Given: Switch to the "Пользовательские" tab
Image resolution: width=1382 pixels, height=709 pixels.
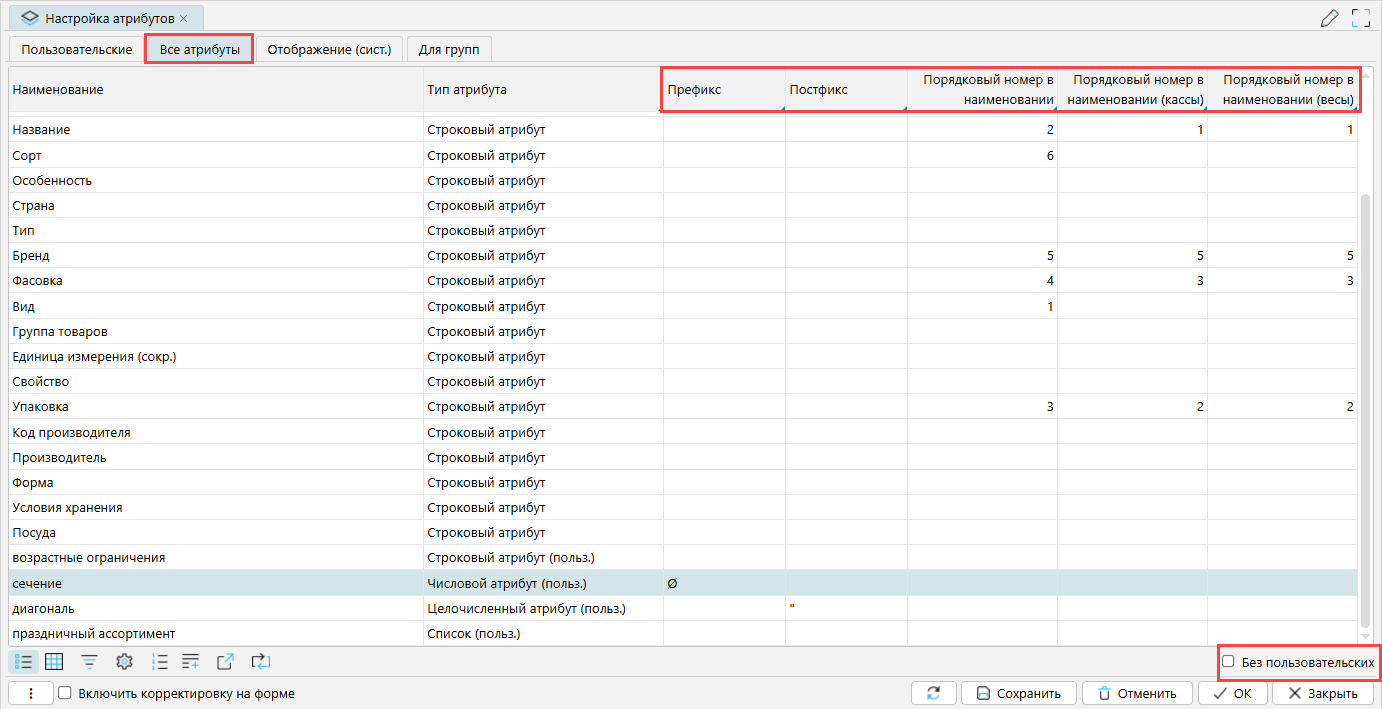Looking at the screenshot, I should (x=77, y=50).
